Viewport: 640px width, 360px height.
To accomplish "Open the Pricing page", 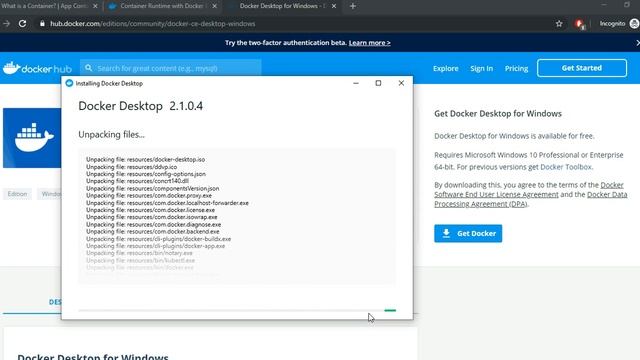I will pos(516,69).
